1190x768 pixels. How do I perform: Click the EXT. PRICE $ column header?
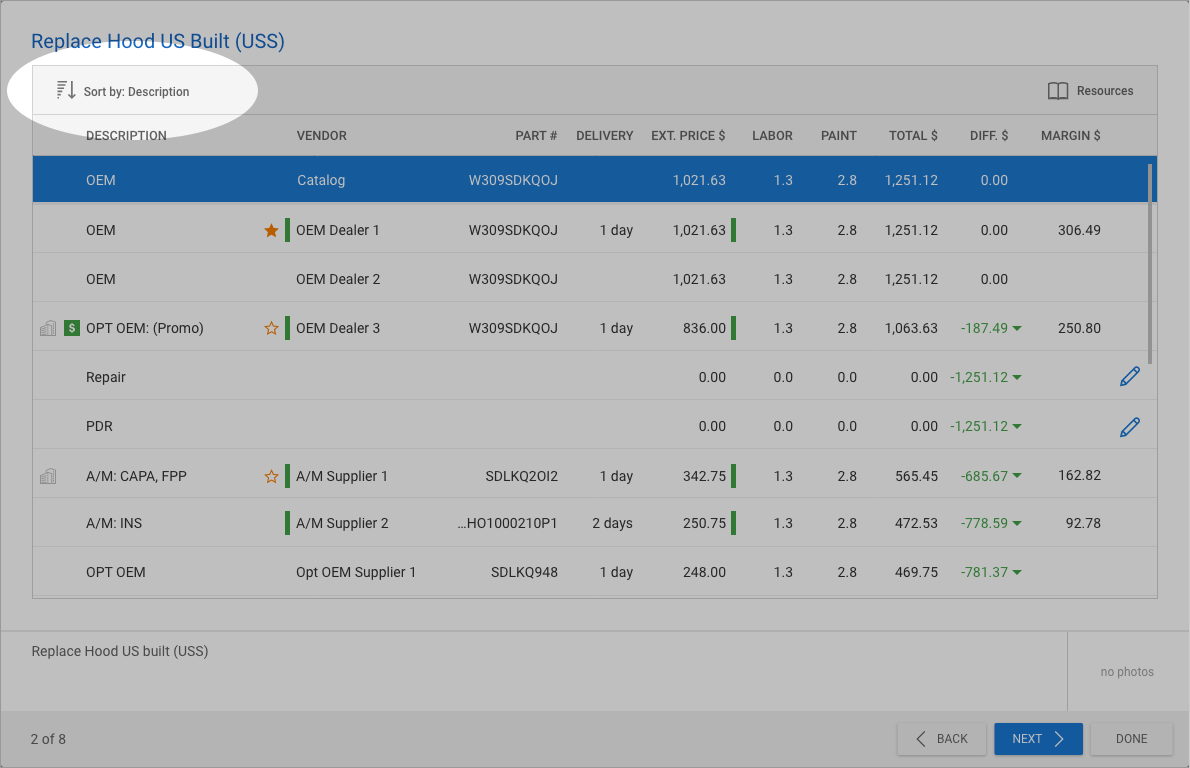(x=688, y=135)
